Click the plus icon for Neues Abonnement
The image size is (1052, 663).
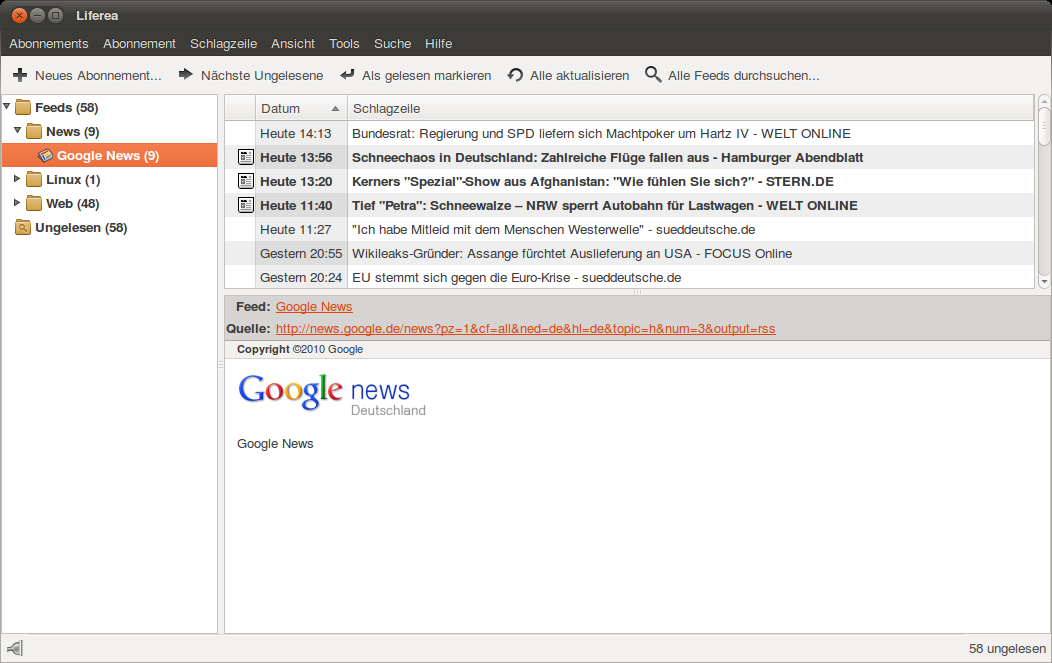coord(20,75)
